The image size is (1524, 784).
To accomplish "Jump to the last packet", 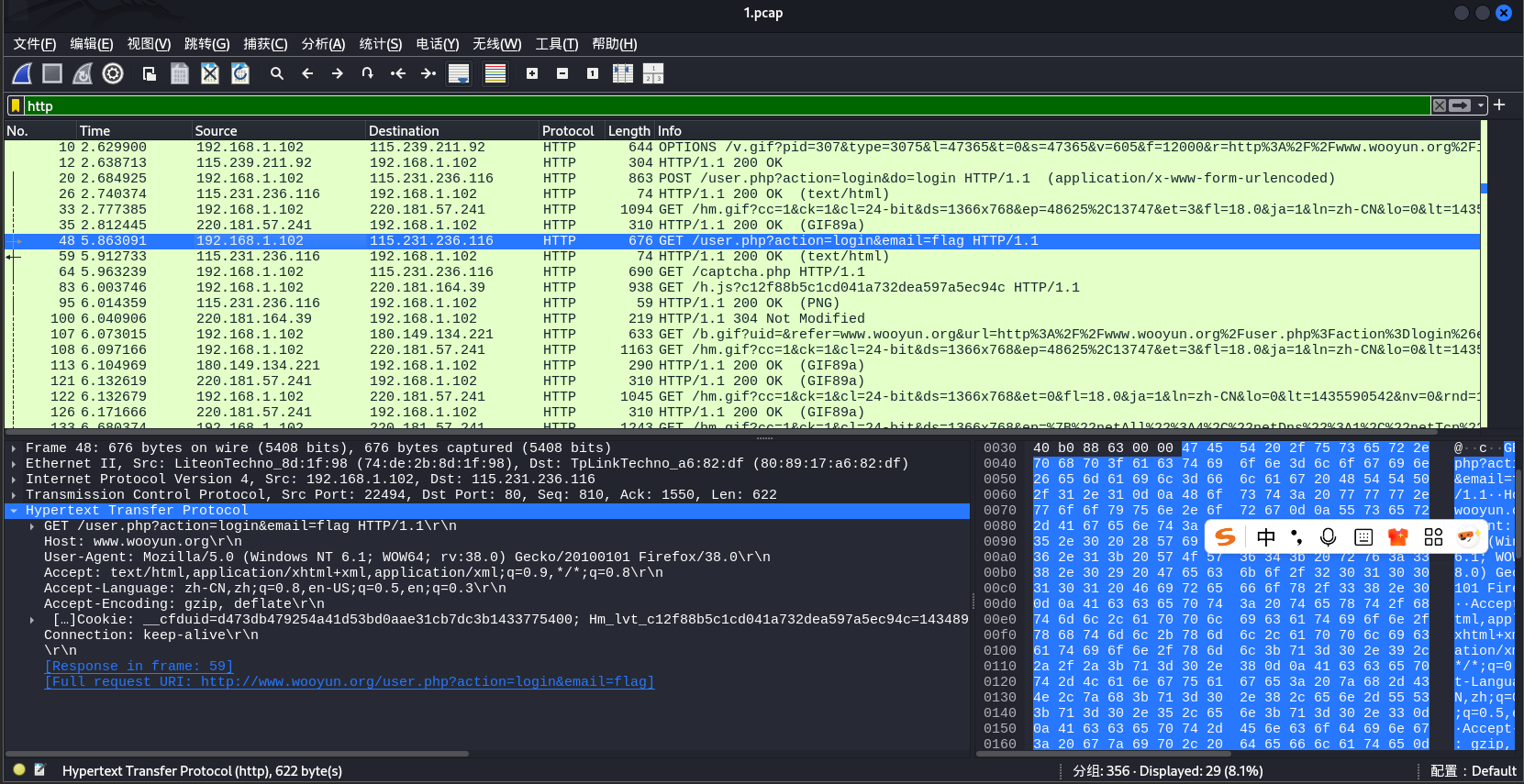I will point(428,73).
